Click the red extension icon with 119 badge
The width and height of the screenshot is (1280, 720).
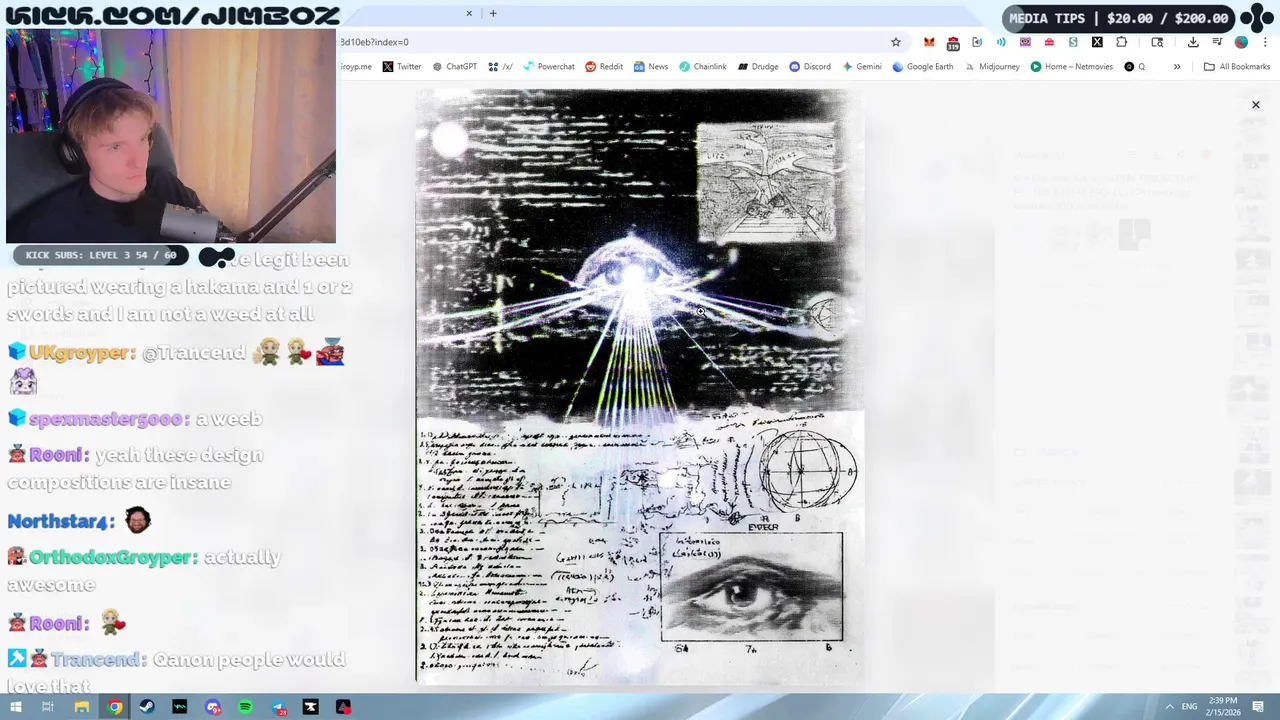click(953, 43)
